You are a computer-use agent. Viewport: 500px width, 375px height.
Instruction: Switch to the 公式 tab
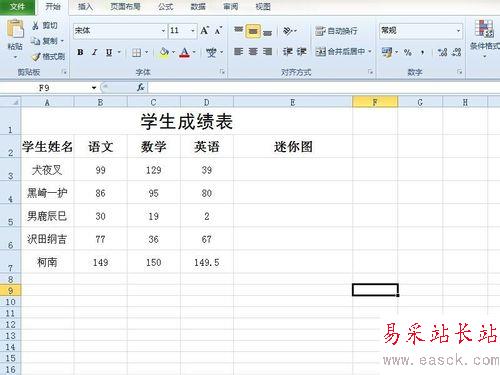166,7
